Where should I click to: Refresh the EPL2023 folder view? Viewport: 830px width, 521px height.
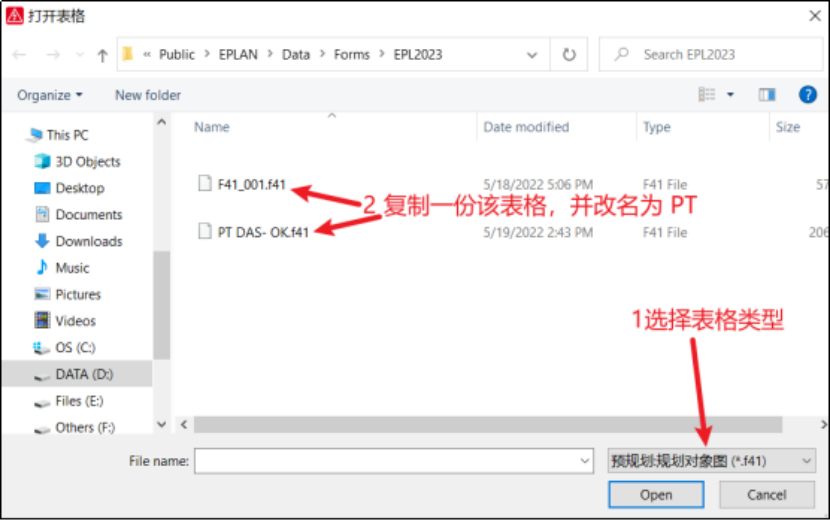[x=569, y=55]
